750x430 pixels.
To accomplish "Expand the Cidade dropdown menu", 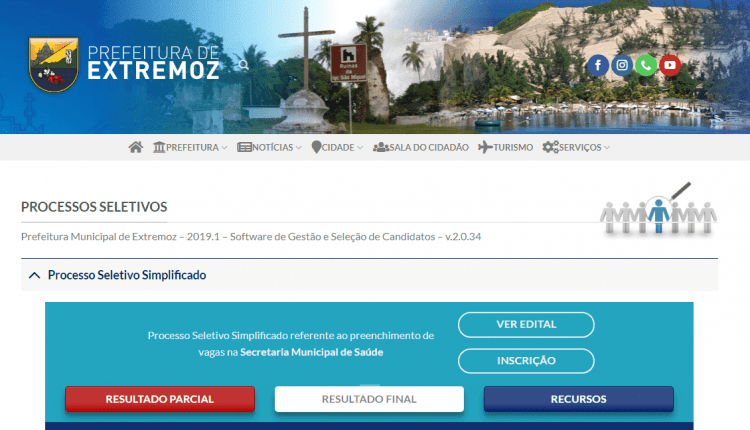I will coord(337,147).
